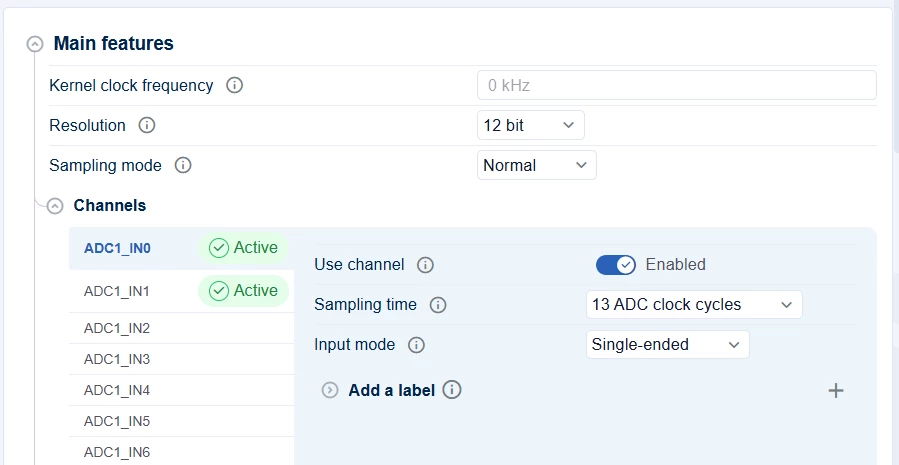Screen dimensions: 899x465
Task: Click the Main features heading
Action: click(114, 44)
